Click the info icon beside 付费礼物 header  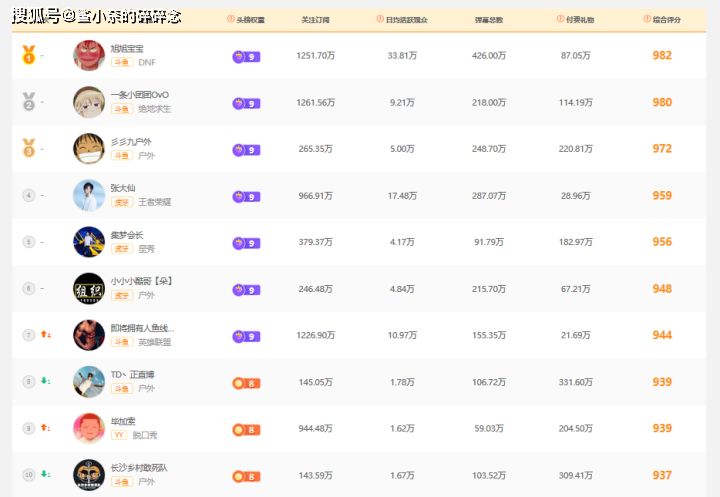pos(560,19)
